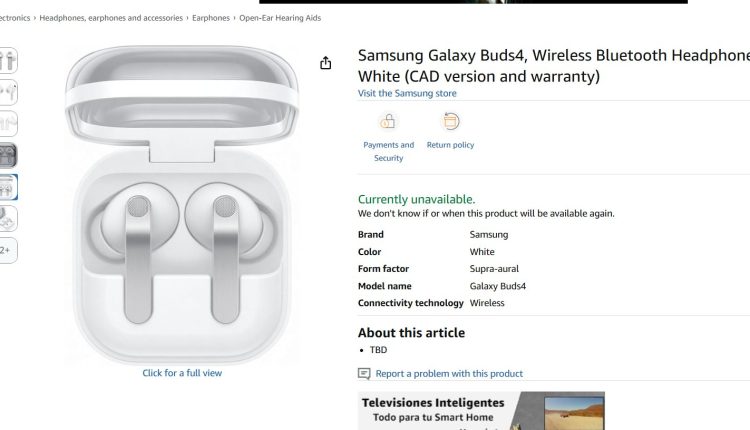Image resolution: width=750 pixels, height=430 pixels.
Task: Click the share icon beside product image
Action: click(x=325, y=63)
